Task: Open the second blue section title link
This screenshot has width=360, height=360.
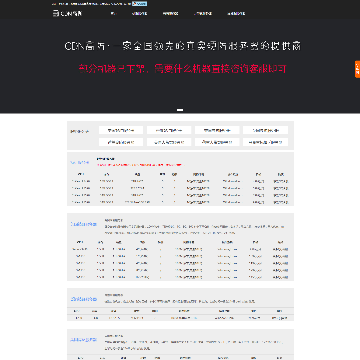Action: click(x=83, y=224)
